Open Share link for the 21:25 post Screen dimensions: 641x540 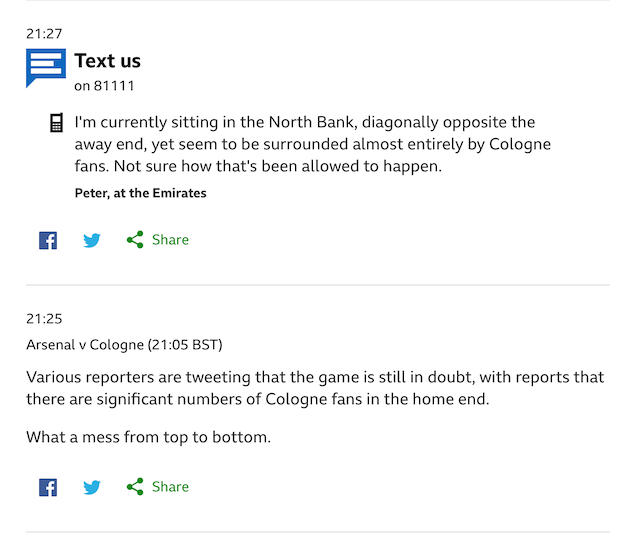click(170, 486)
